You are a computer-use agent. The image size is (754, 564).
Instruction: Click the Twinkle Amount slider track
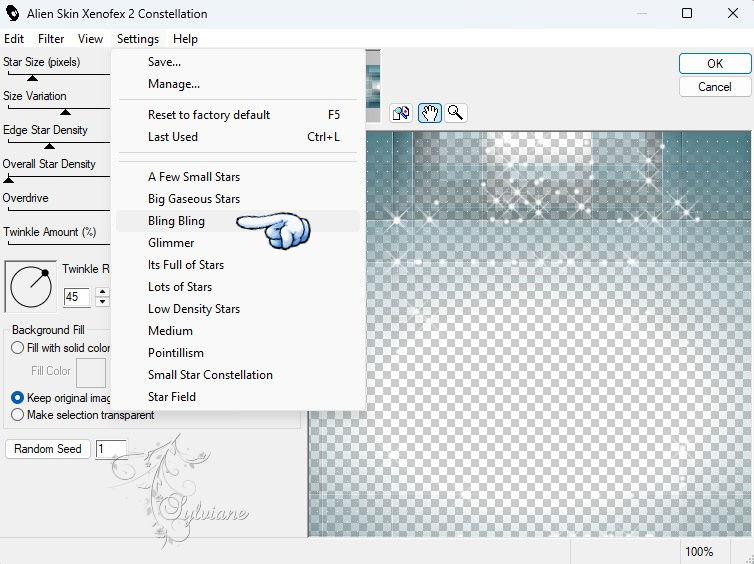pos(59,244)
